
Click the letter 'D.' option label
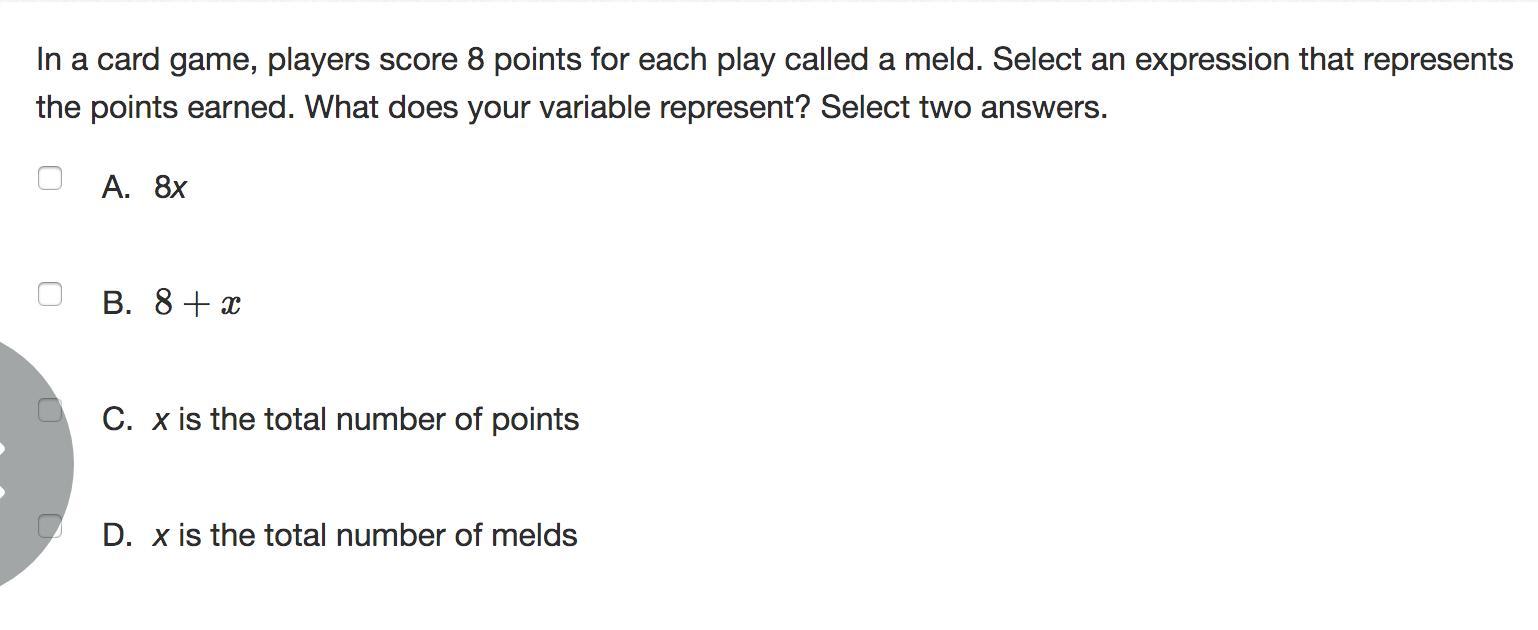coord(117,535)
